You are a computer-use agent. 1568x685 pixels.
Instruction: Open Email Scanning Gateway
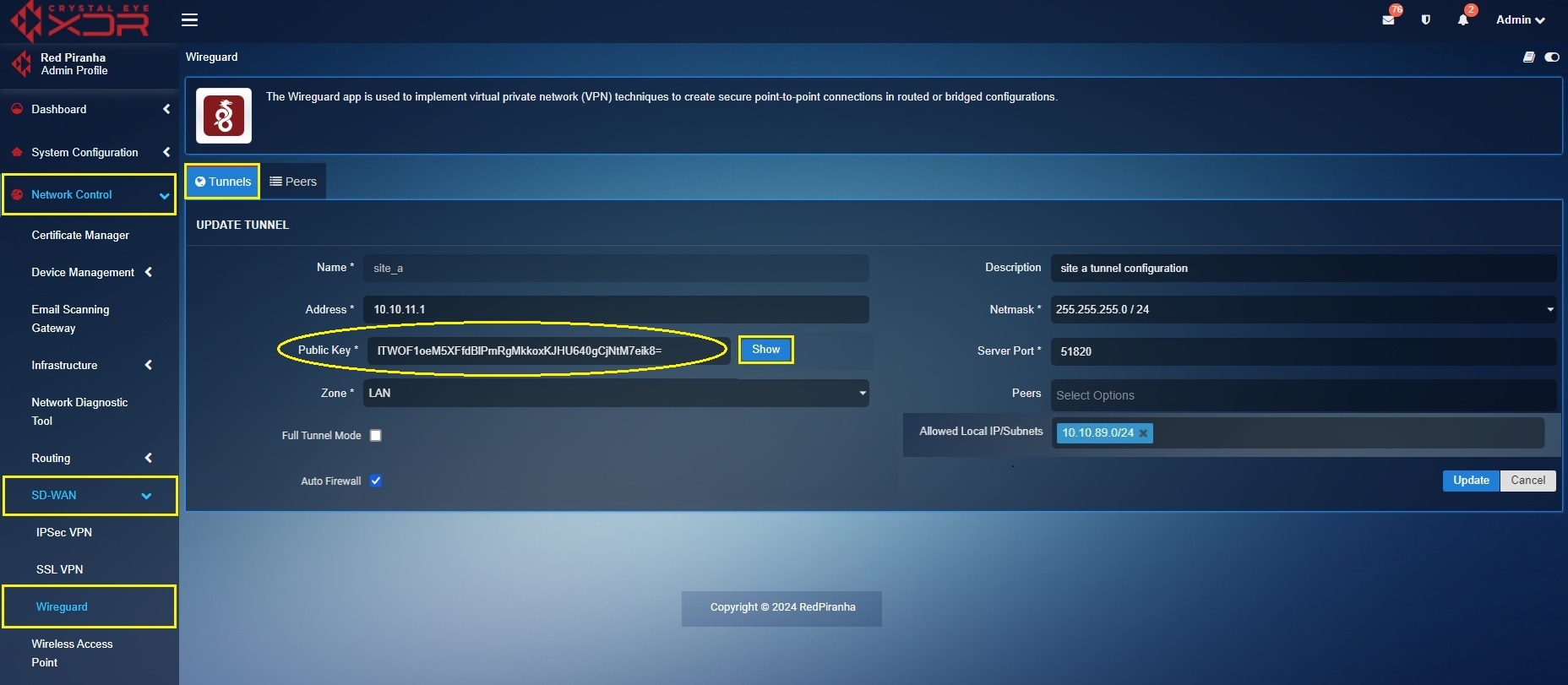click(70, 318)
